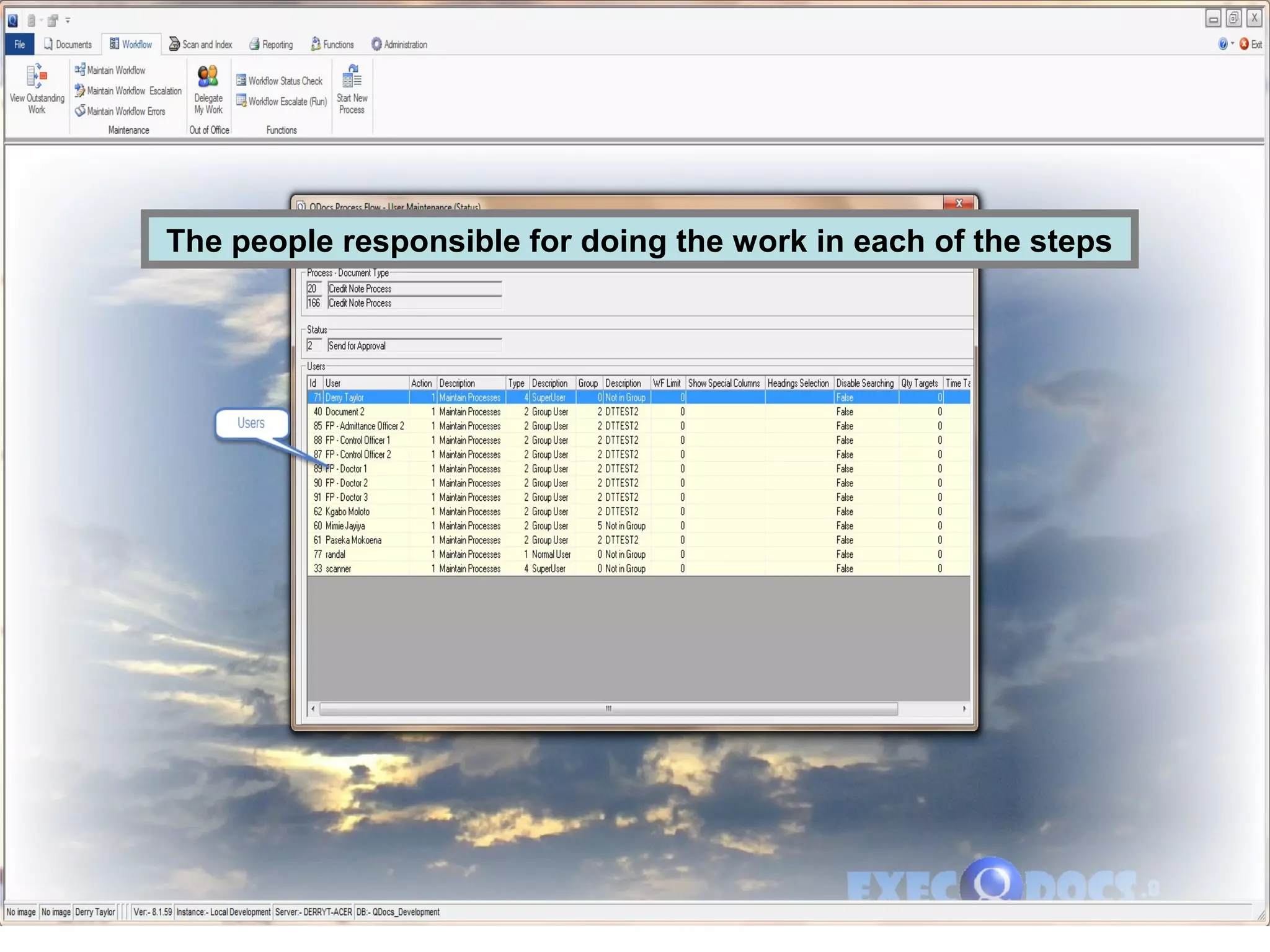Click Show Special Columns header
Image resolution: width=1270 pixels, height=952 pixels.
[725, 384]
